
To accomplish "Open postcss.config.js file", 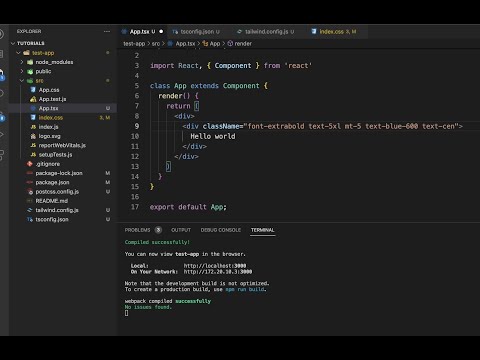I will pyautogui.click(x=57, y=192).
